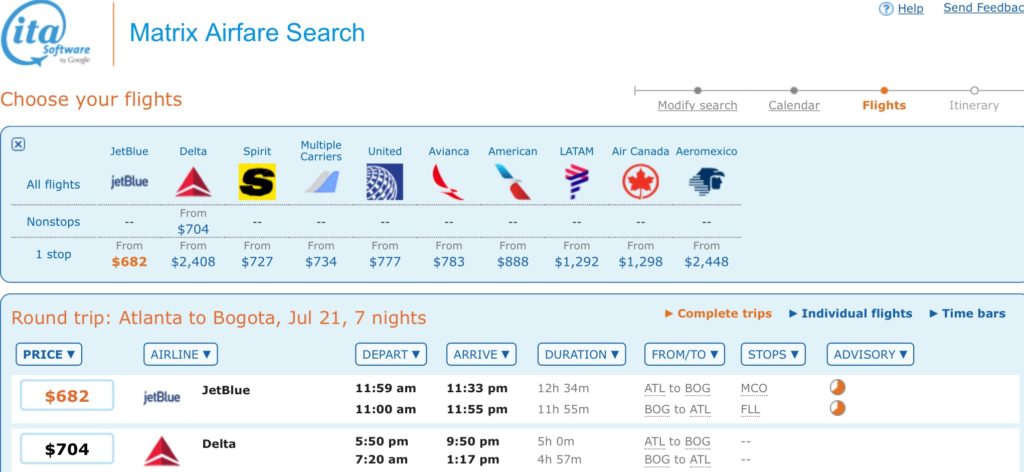Choose the Aeromexico logo
Viewport: 1024px width, 472px height.
706,182
